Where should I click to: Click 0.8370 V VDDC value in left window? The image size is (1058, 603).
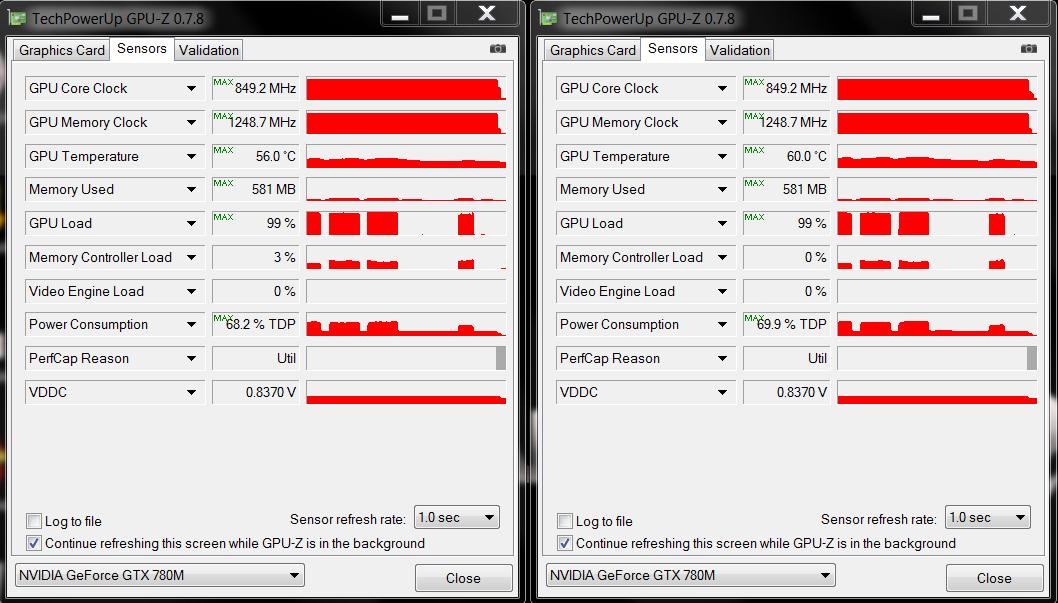click(256, 392)
